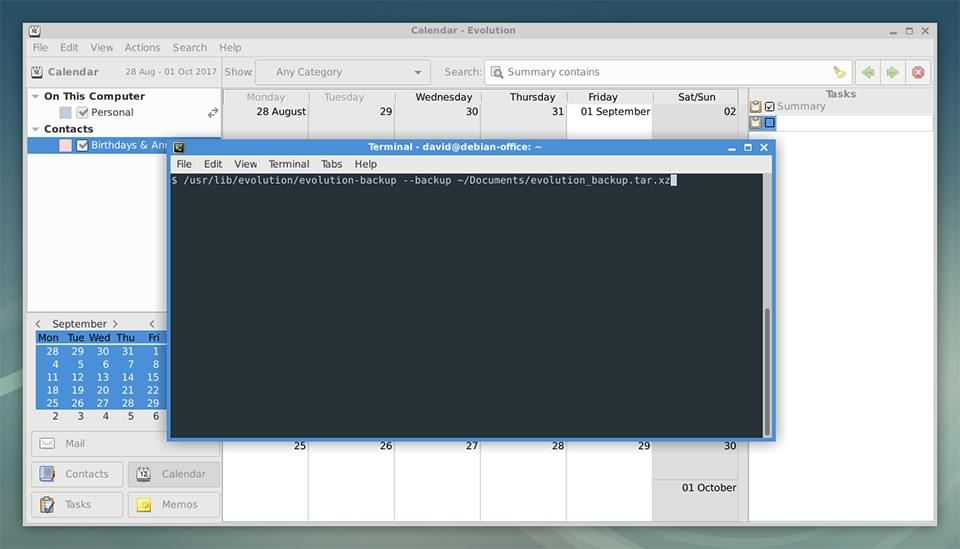Click the clipboard icon in new task row
Screen dimensions: 960x549
click(756, 122)
